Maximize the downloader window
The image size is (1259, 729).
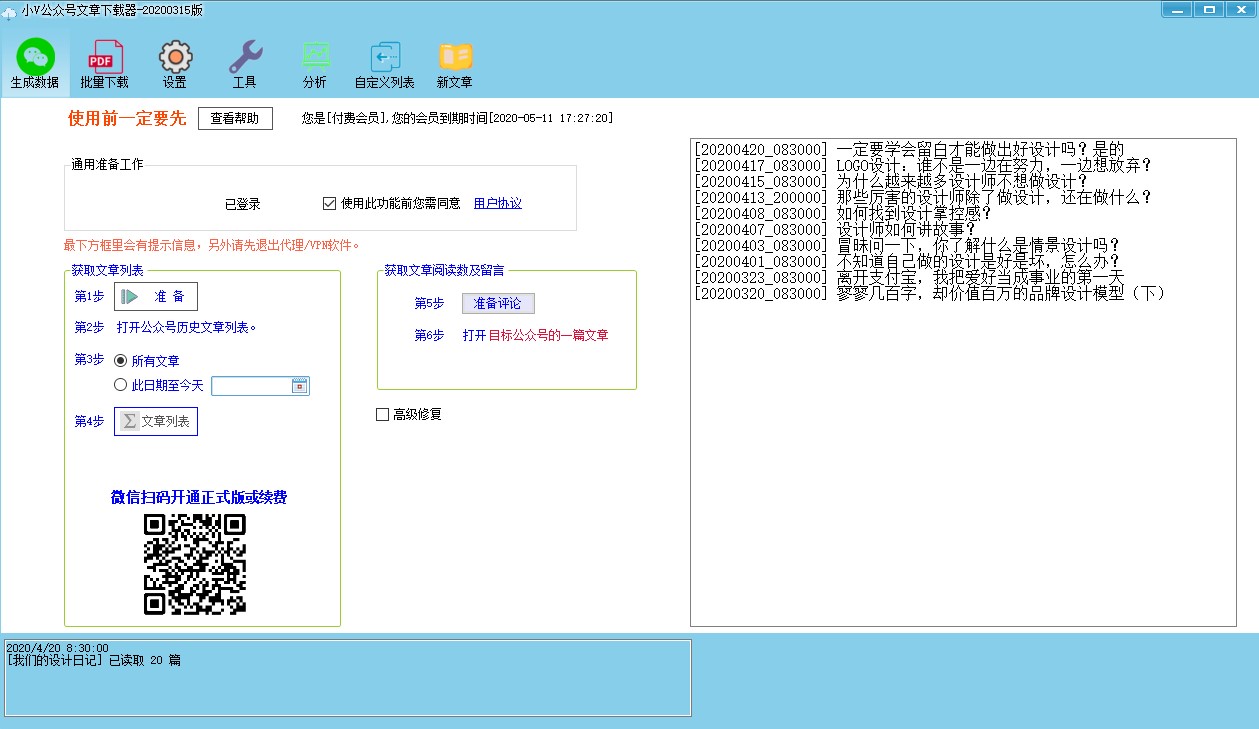click(x=1208, y=9)
